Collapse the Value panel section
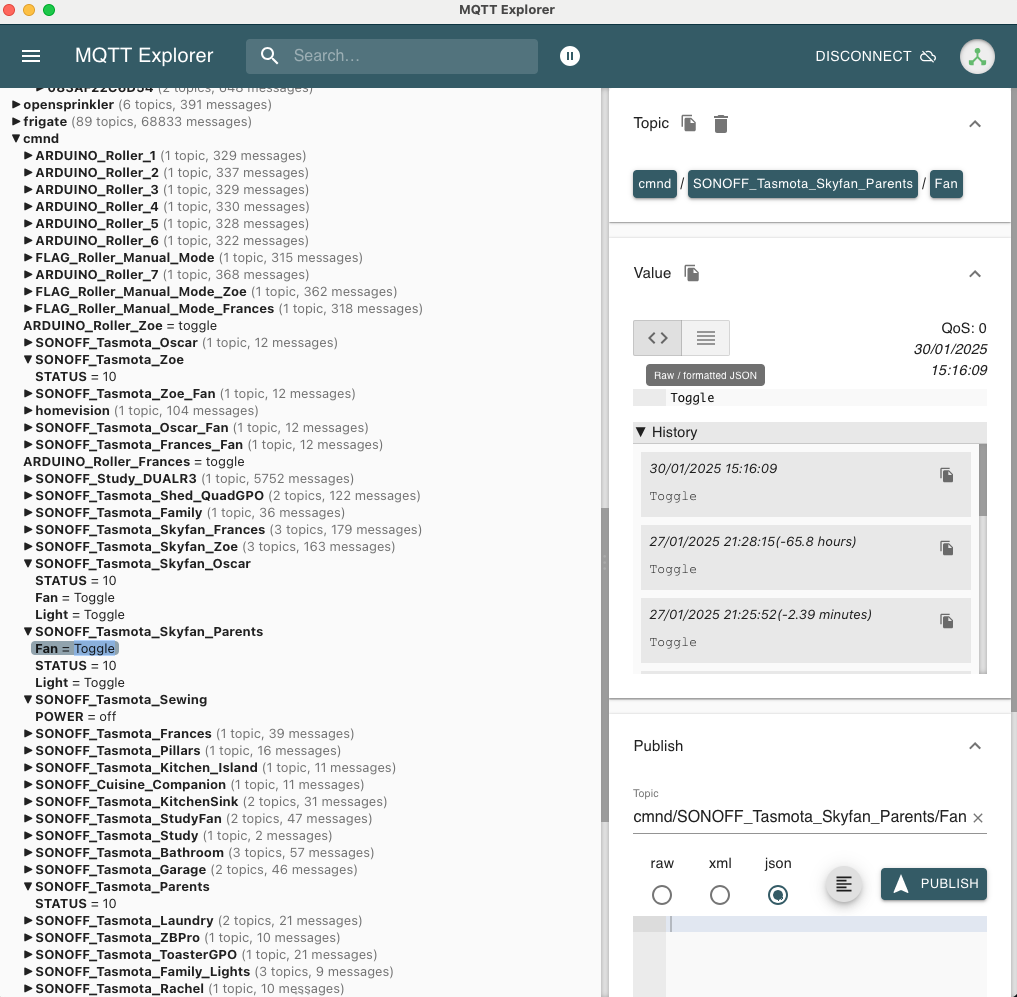 [975, 274]
